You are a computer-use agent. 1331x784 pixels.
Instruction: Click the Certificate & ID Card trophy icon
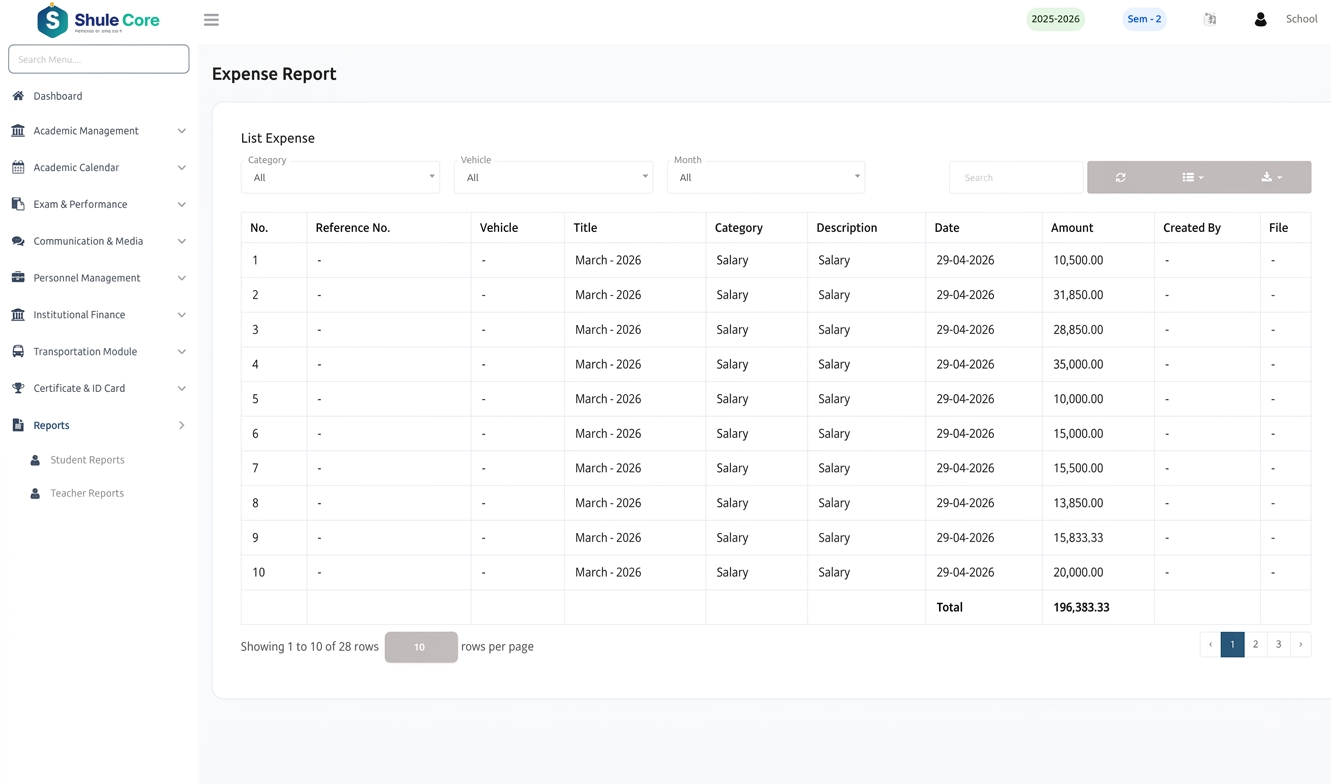(18, 388)
